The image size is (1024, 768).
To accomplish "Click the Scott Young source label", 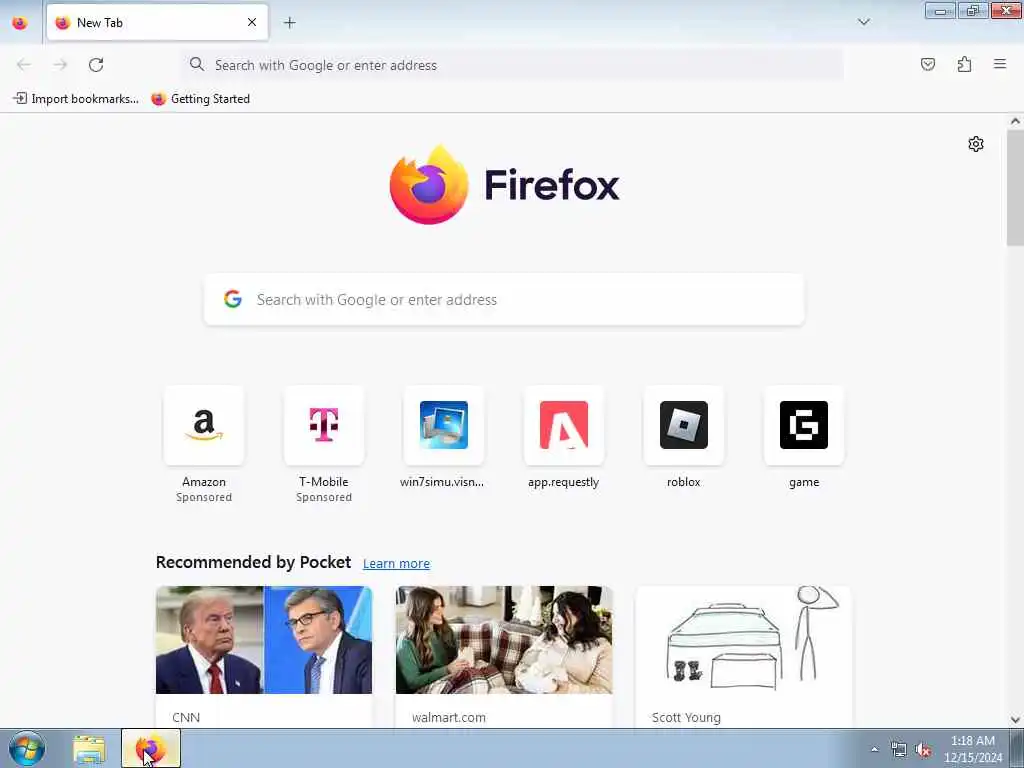I will click(686, 718).
